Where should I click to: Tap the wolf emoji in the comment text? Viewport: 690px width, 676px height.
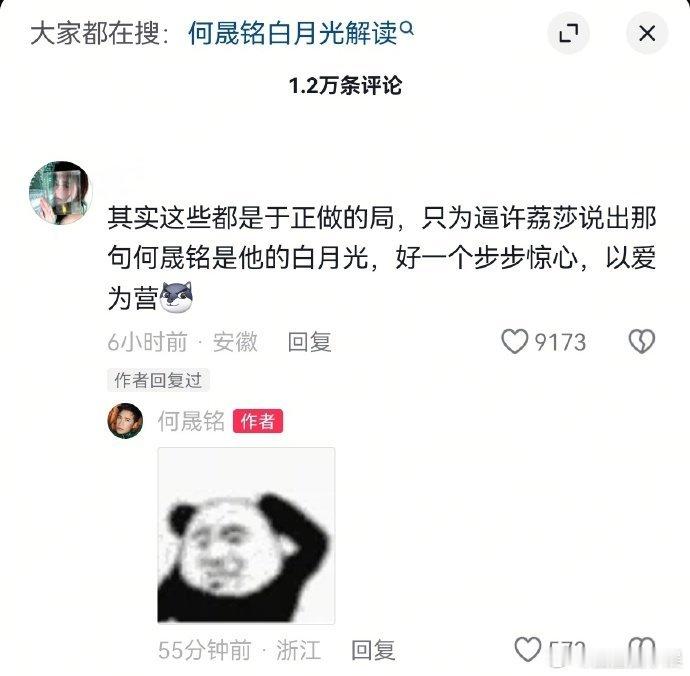point(176,297)
